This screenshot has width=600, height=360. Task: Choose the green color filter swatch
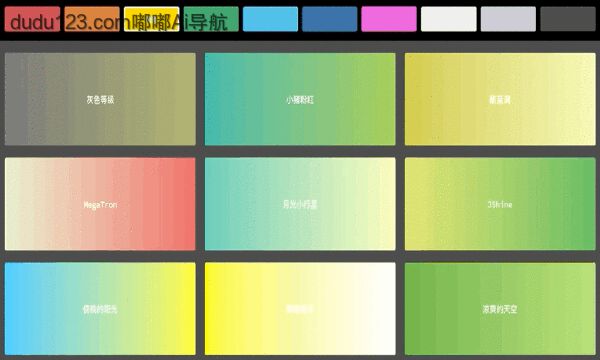[211, 19]
